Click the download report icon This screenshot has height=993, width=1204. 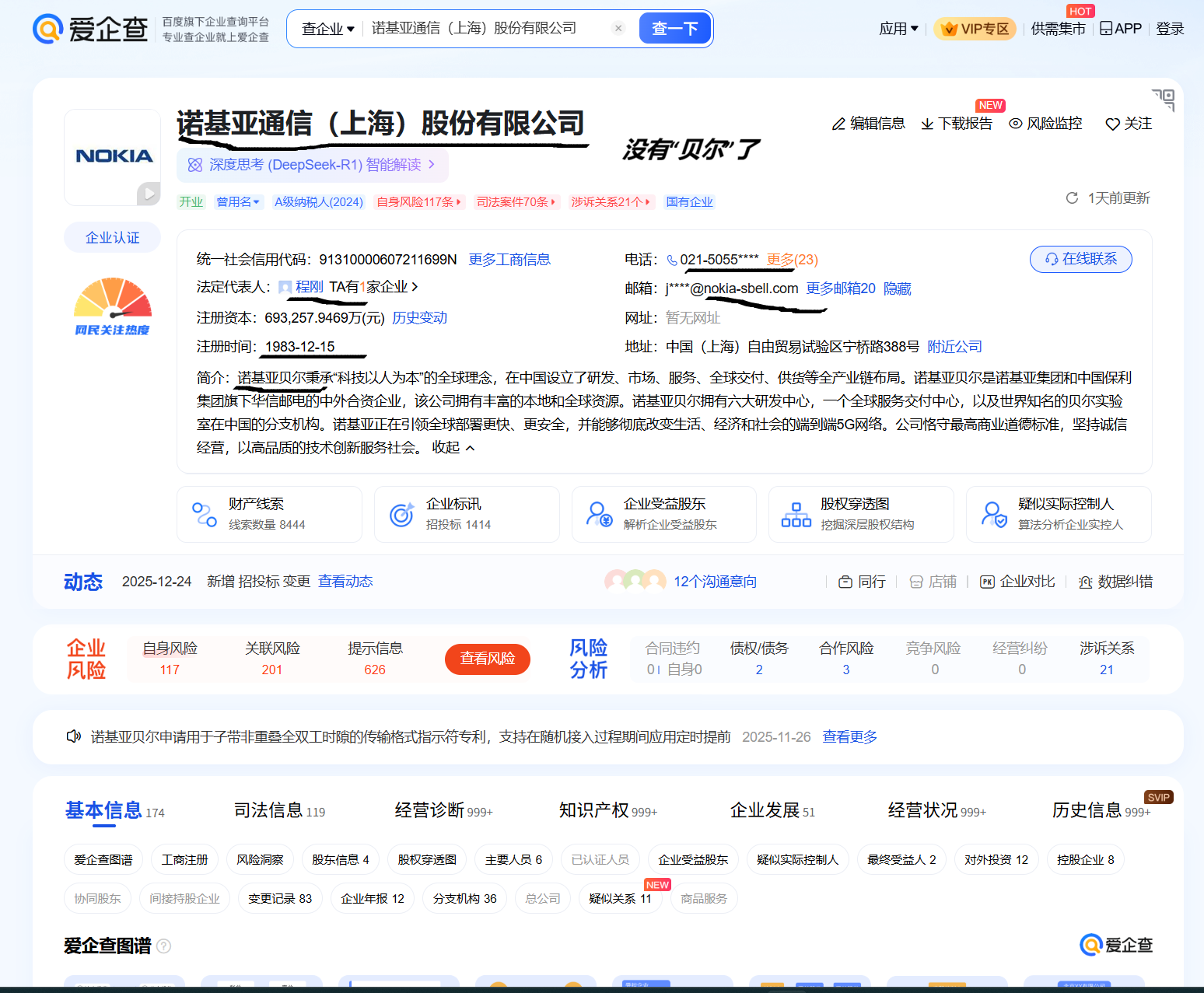(x=927, y=124)
